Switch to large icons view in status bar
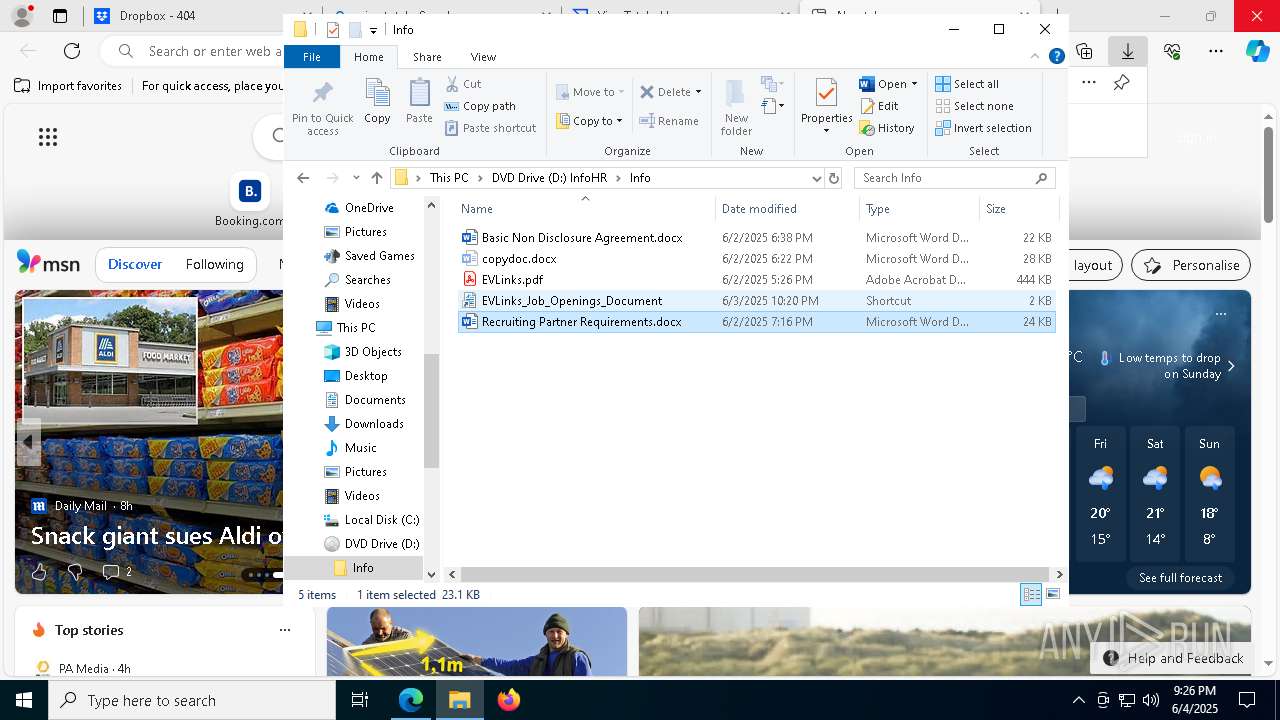 (x=1052, y=594)
